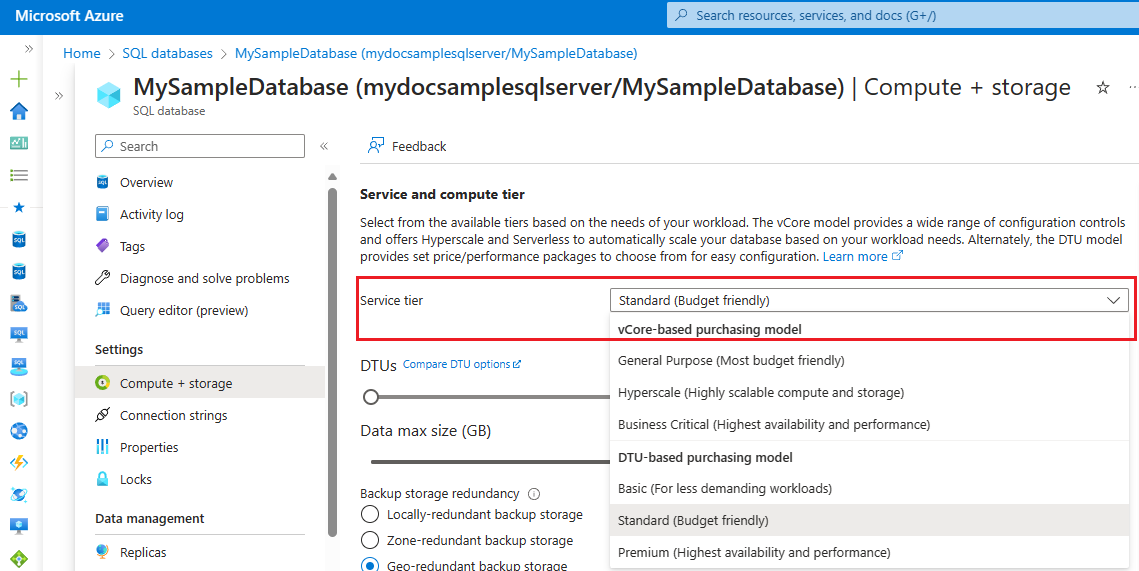Select Zone-redundant backup storage radio
1139x571 pixels.
[x=370, y=540]
